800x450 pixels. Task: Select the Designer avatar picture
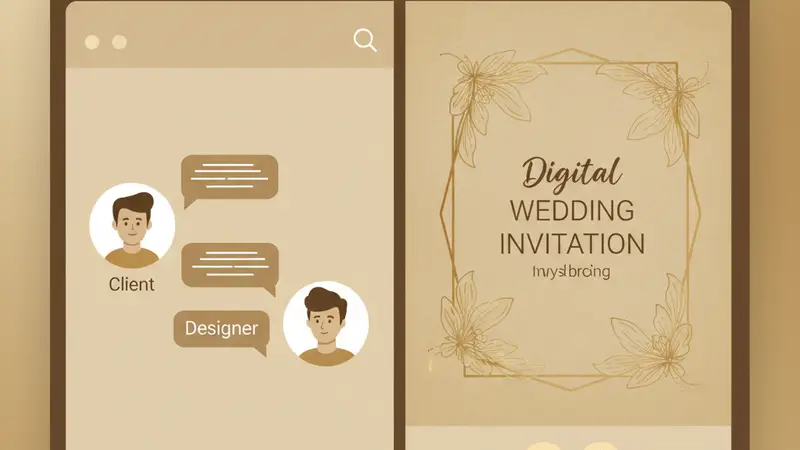326,323
